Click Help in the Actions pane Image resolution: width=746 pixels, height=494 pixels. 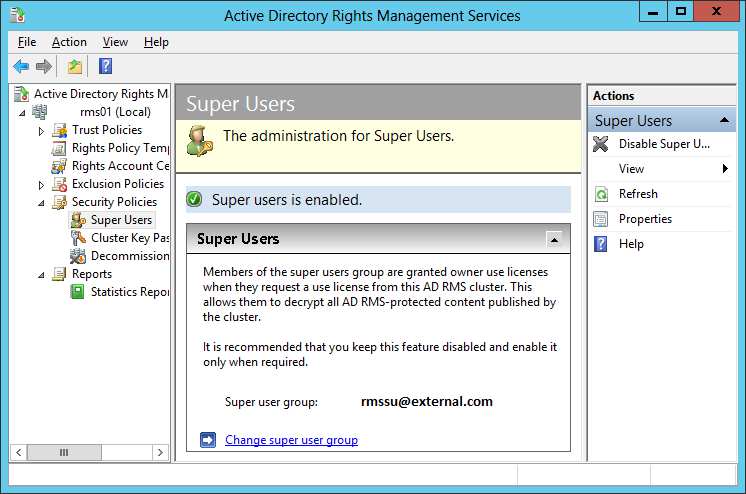pyautogui.click(x=631, y=244)
